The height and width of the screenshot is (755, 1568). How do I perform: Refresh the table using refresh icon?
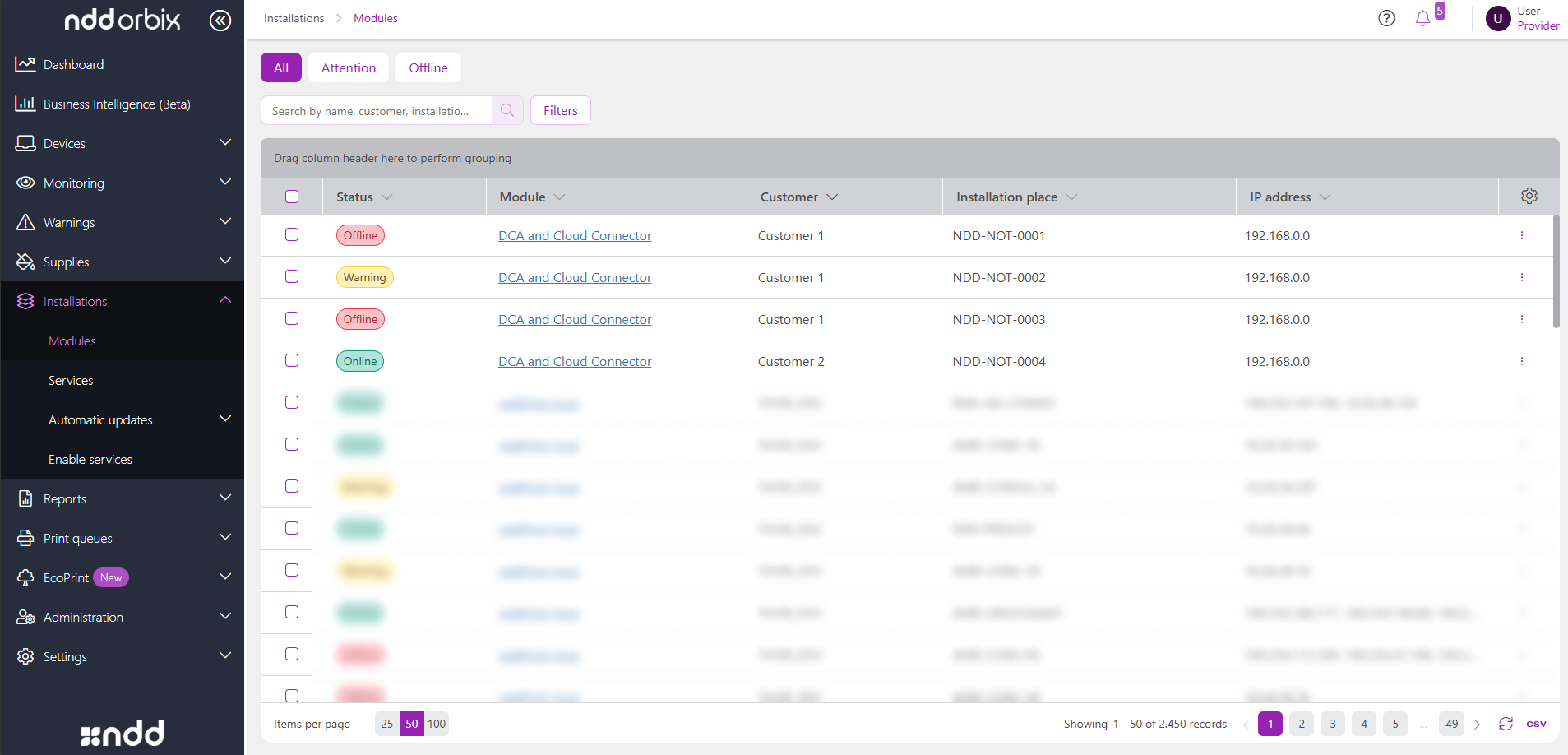(1505, 723)
